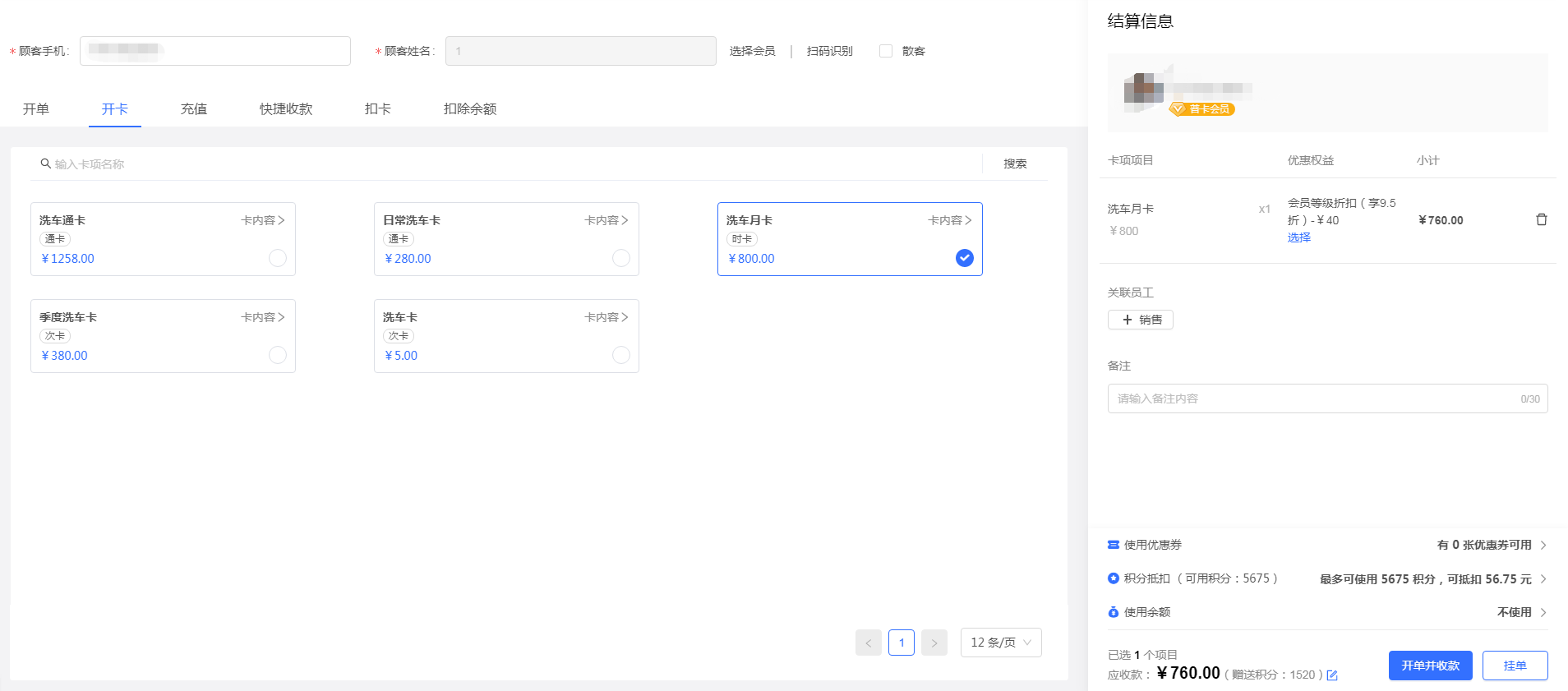Click the 搜索 button

[1015, 164]
